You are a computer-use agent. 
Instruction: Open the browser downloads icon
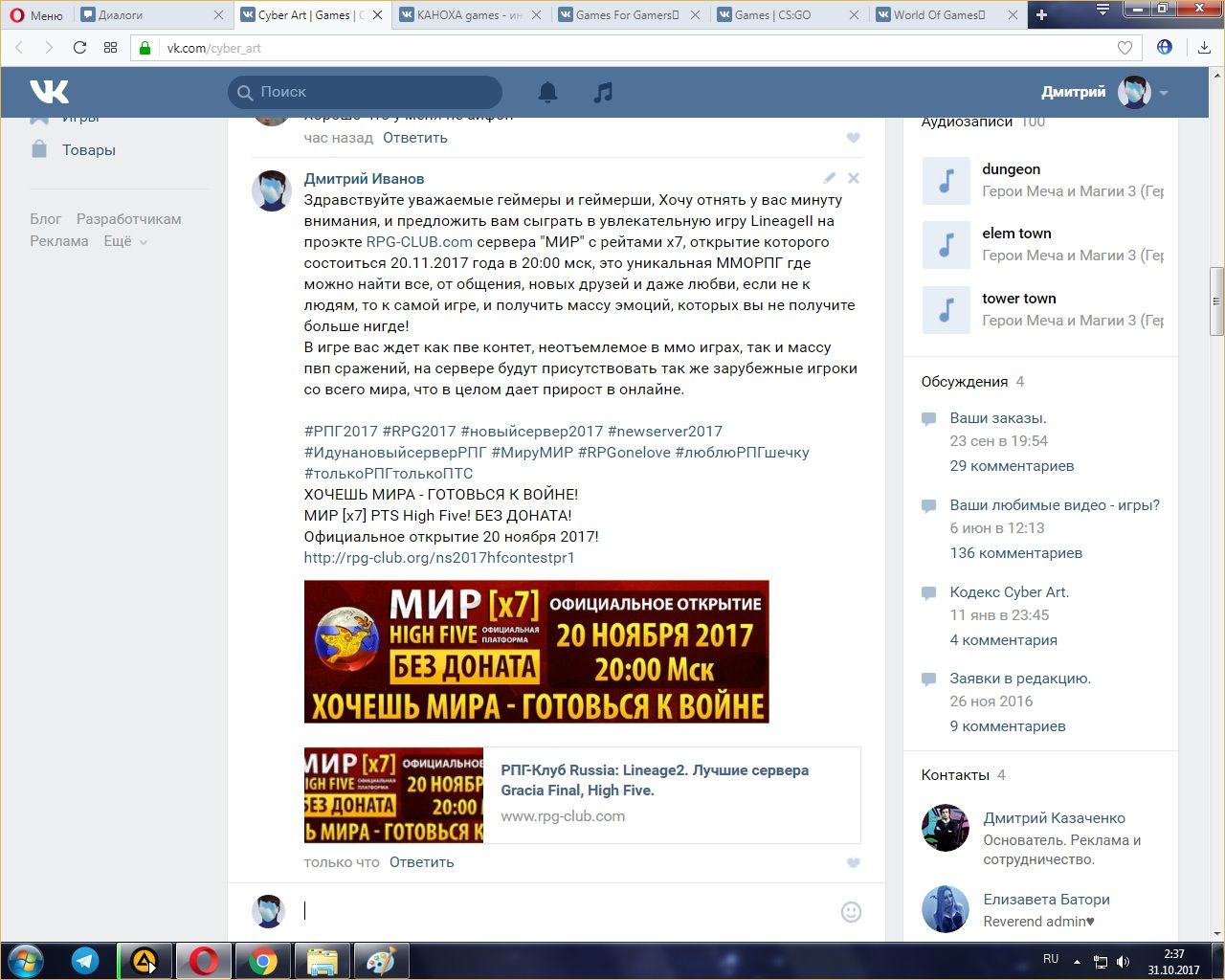1204,48
